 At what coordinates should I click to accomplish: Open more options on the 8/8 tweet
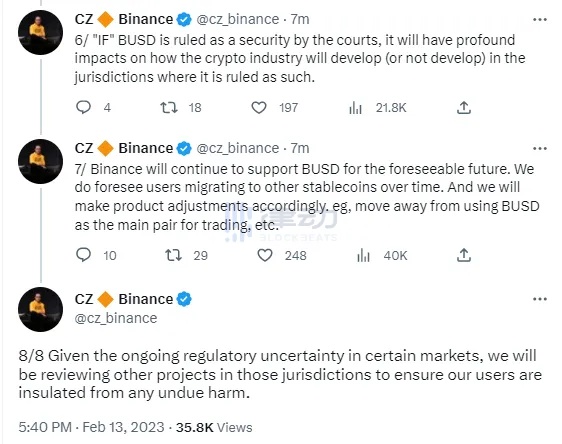(x=540, y=299)
